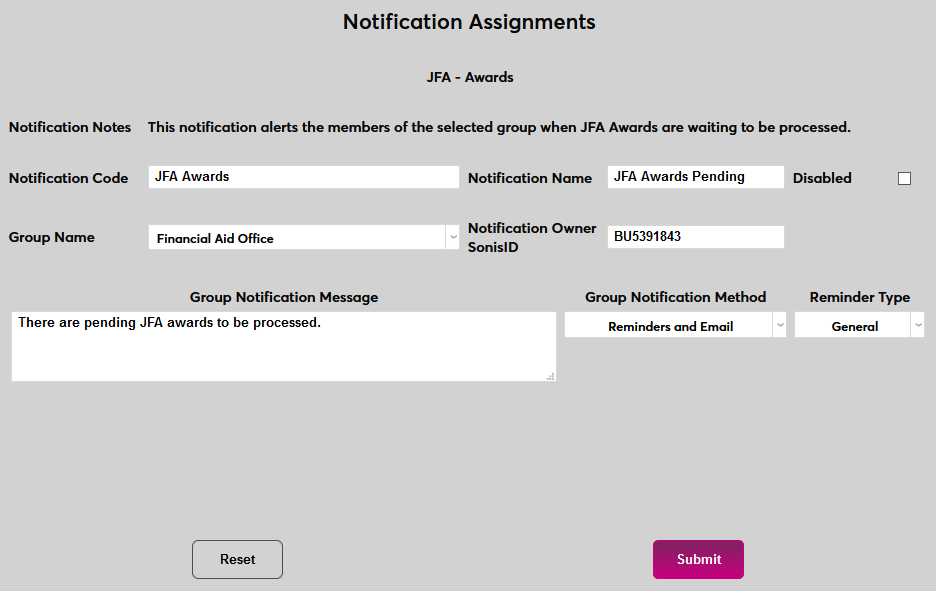Focus the Notification Code input field
936x591 pixels.
(x=303, y=177)
